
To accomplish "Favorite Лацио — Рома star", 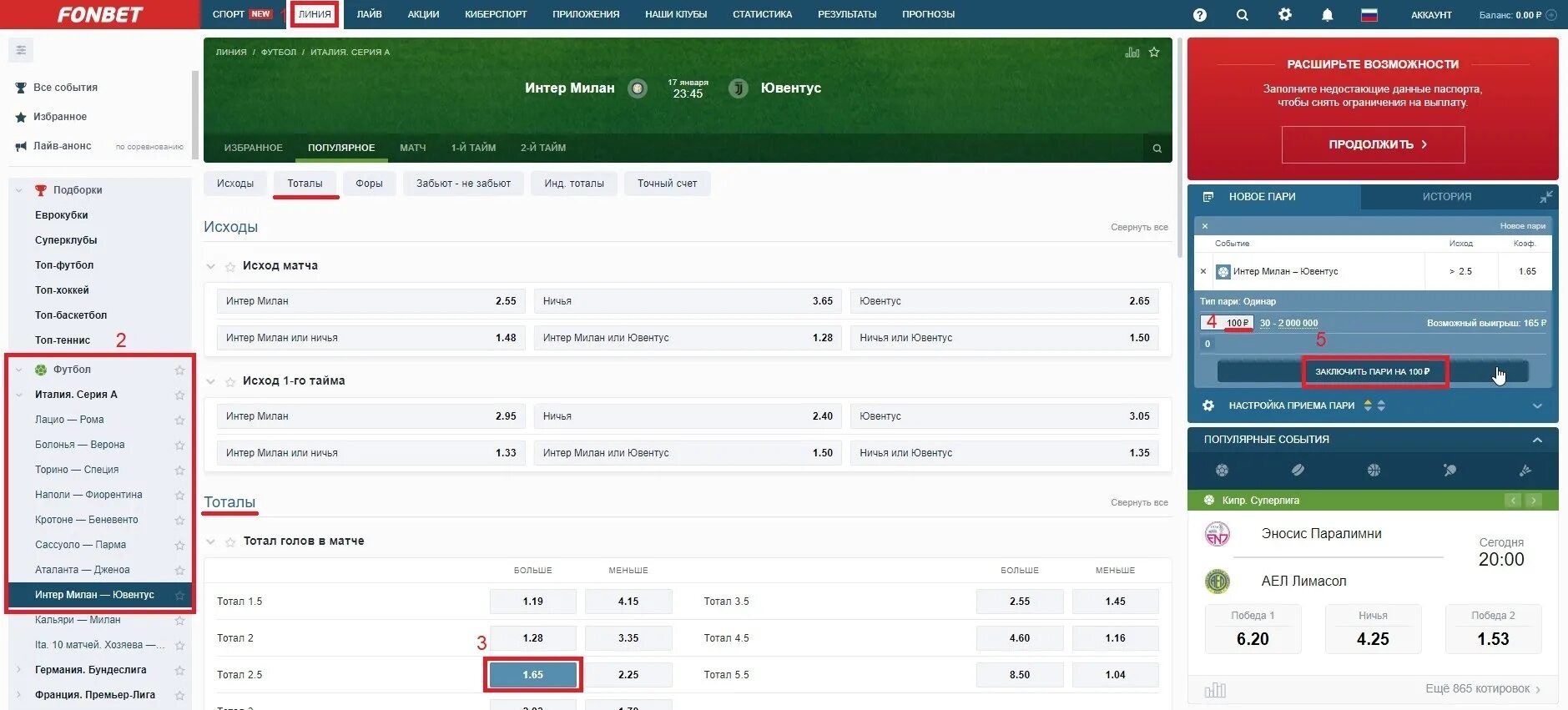I will tap(179, 420).
